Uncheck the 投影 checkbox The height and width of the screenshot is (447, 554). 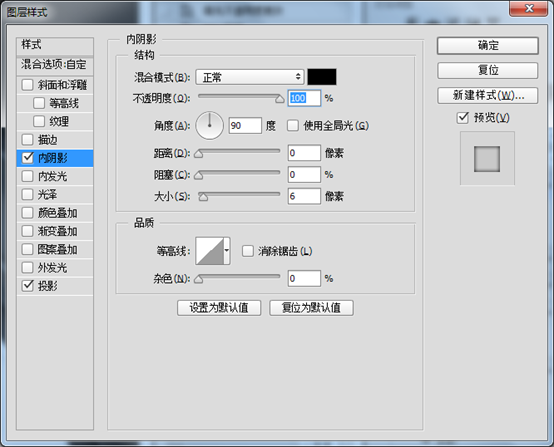tap(27, 286)
